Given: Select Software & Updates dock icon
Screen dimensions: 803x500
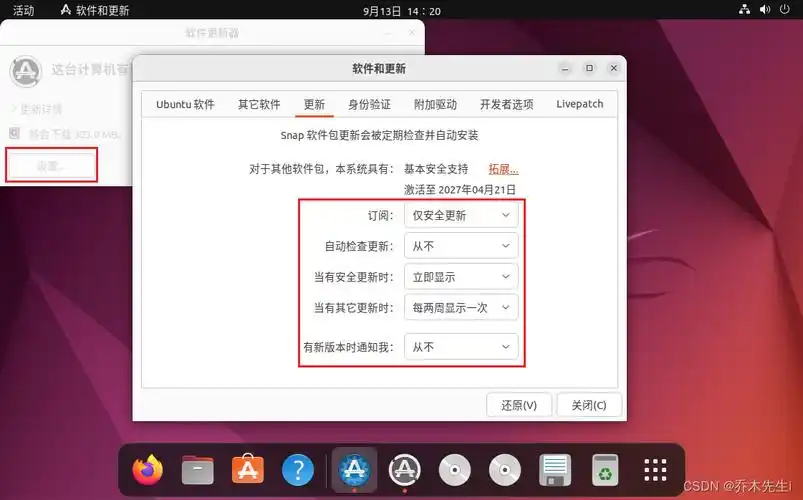Looking at the screenshot, I should (354, 469).
